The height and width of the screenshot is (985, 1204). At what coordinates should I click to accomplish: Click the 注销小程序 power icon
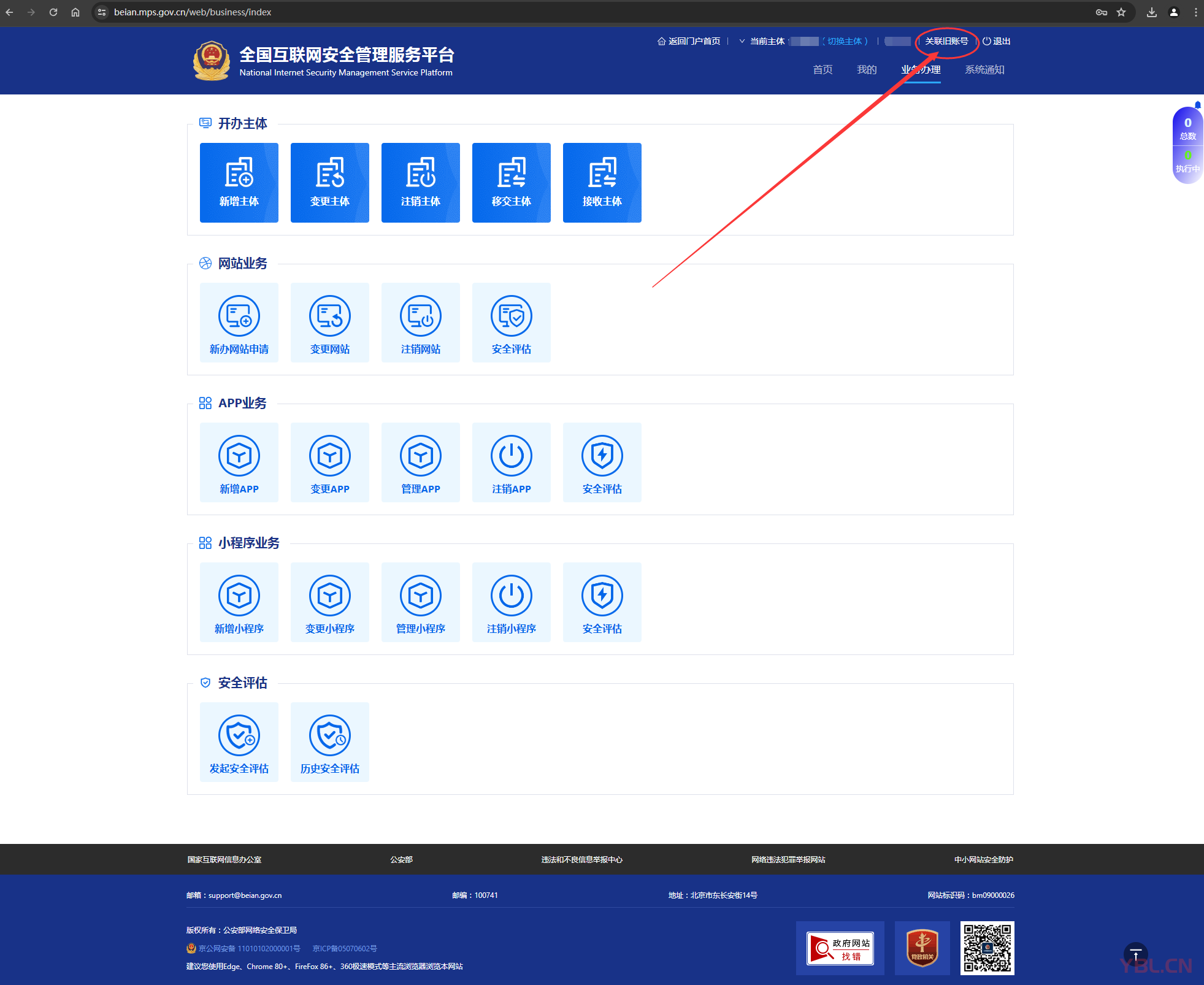[x=511, y=596]
